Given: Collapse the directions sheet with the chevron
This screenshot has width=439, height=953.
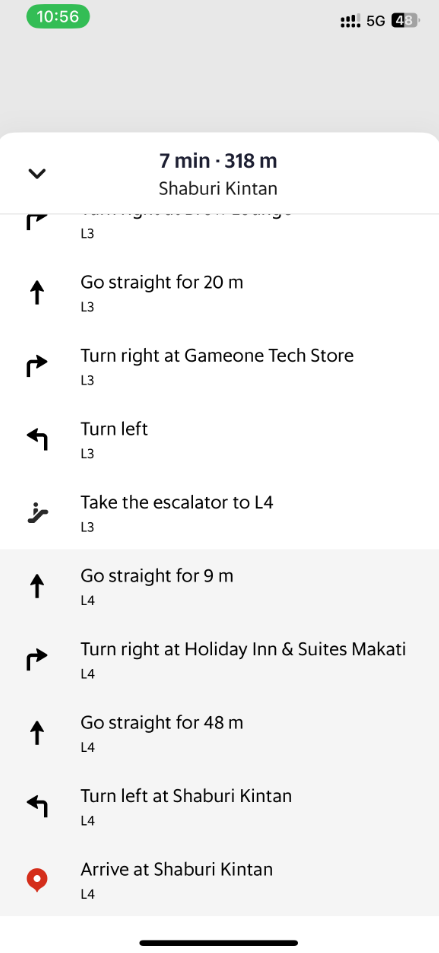Looking at the screenshot, I should click(x=37, y=173).
